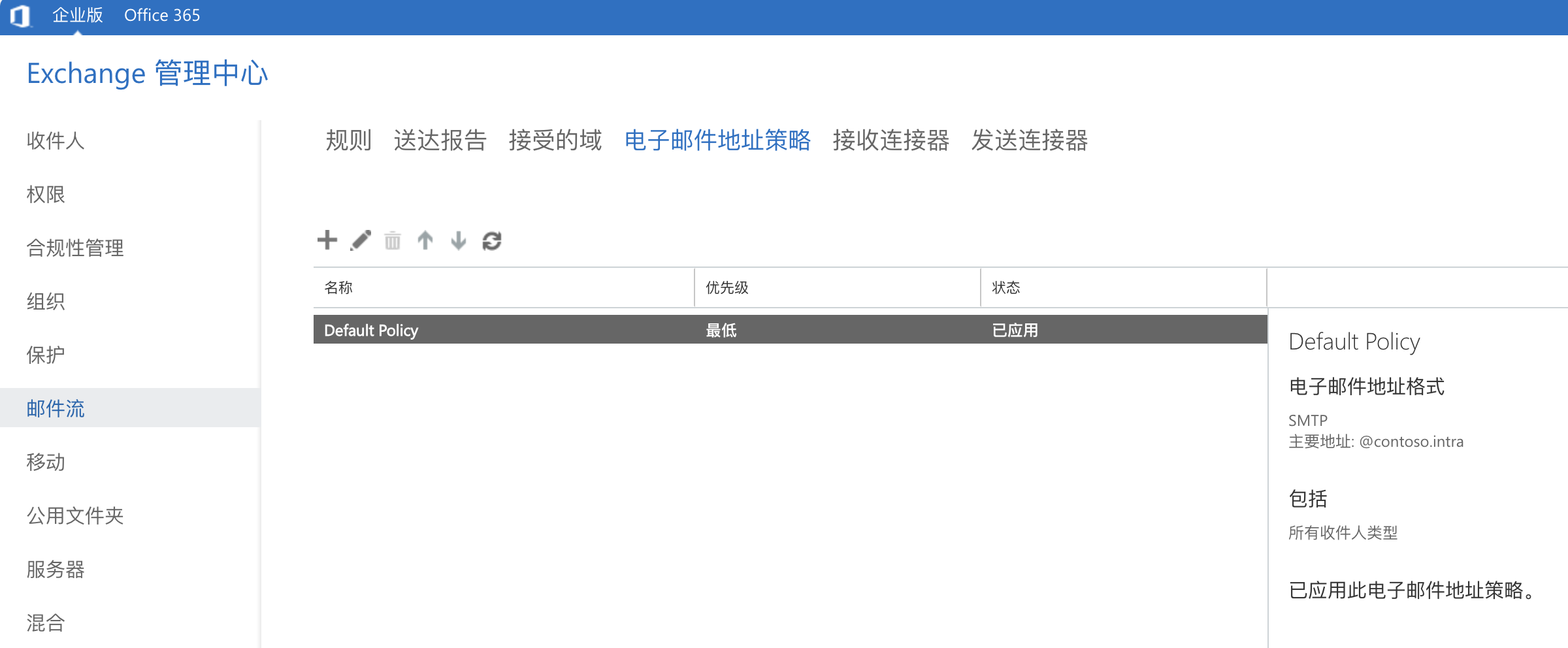Click the move down arrow icon
The image size is (1568, 648).
[x=459, y=240]
